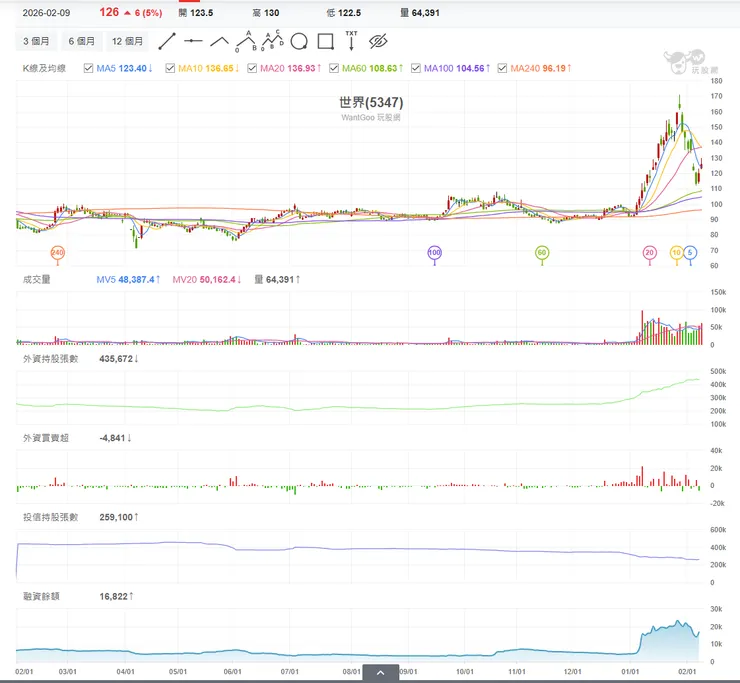Select the trend line drawing tool

tap(167, 42)
